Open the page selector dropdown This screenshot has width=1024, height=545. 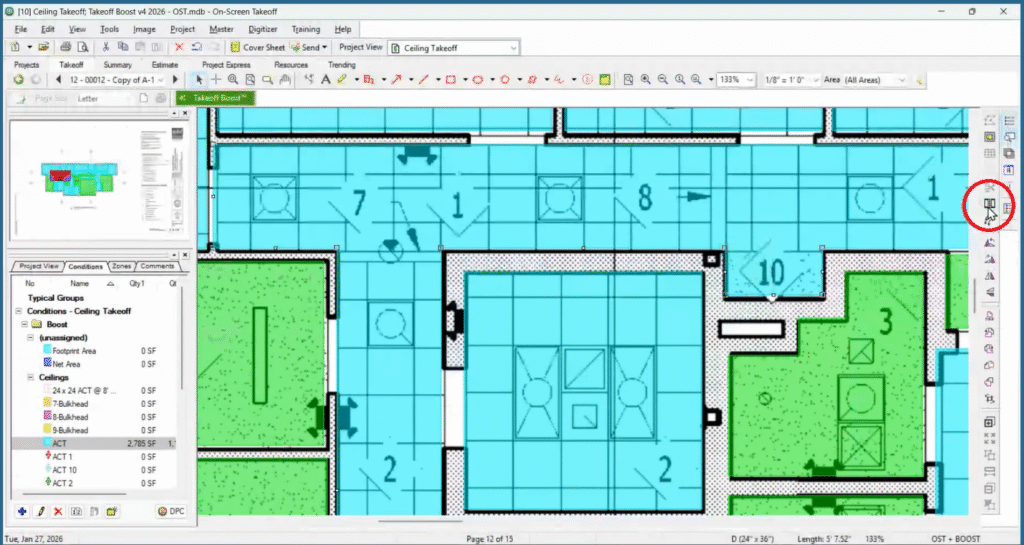[x=161, y=80]
